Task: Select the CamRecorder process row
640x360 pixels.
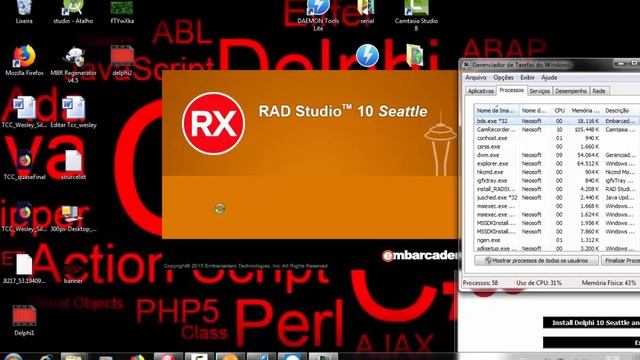Action: pos(557,129)
